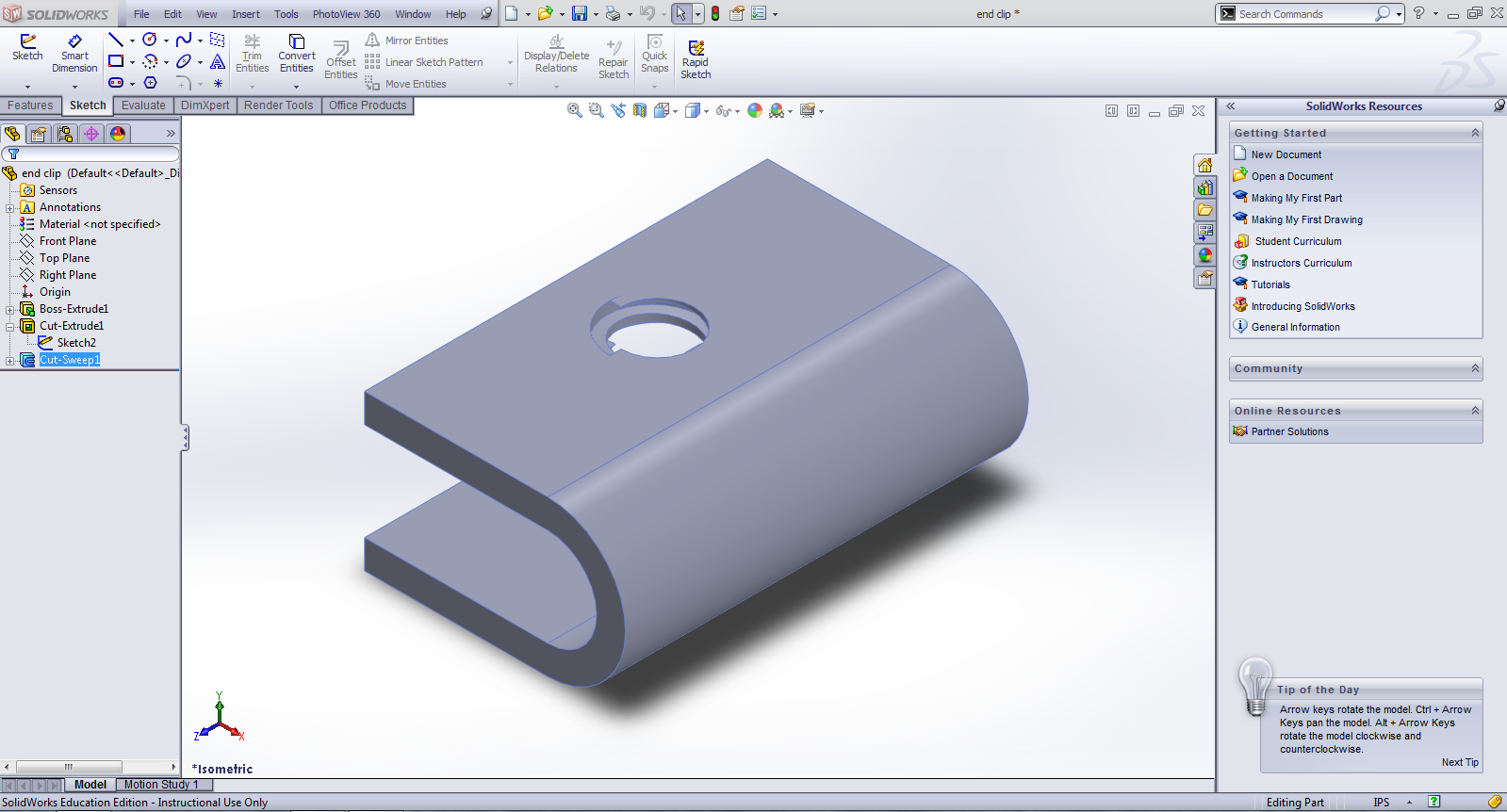Select the Straight Slot tool
Viewport: 1507px width, 812px height.
[x=116, y=83]
